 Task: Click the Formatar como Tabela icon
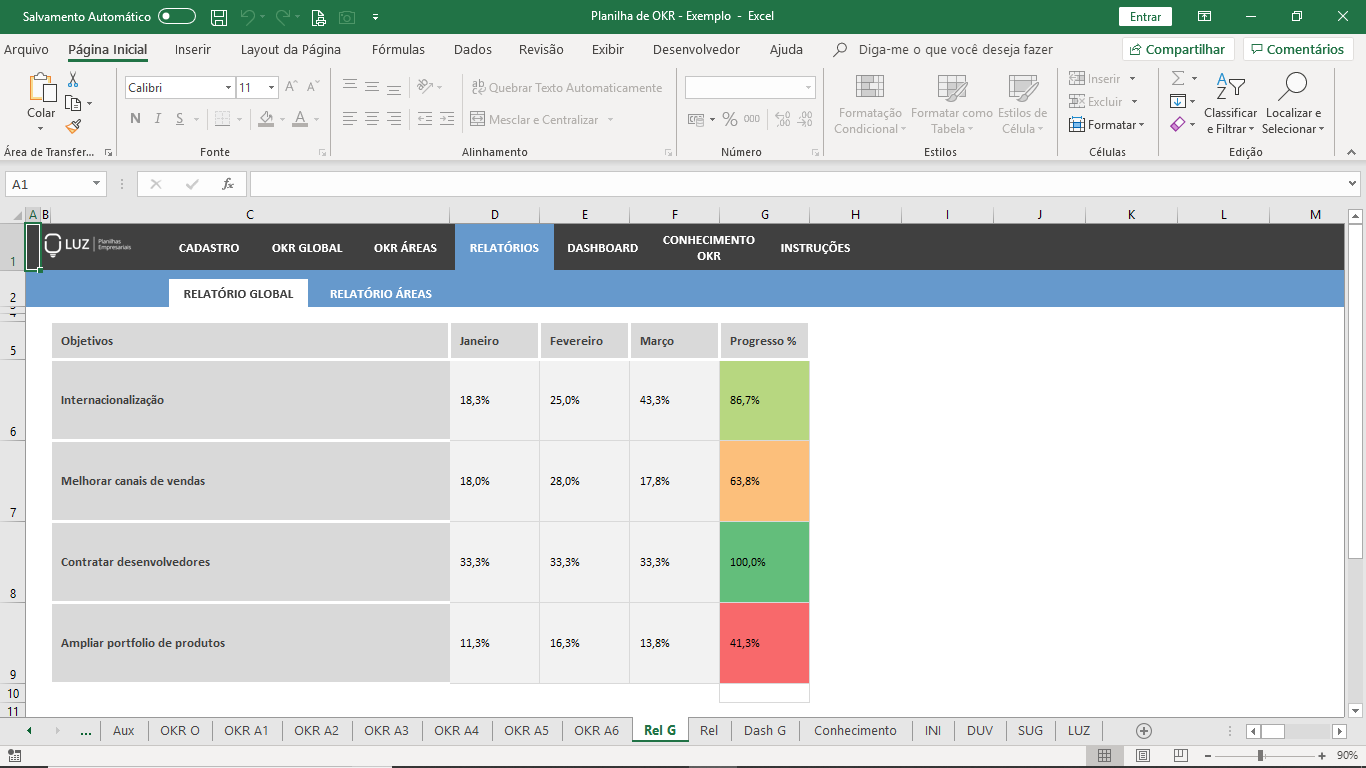coord(951,88)
